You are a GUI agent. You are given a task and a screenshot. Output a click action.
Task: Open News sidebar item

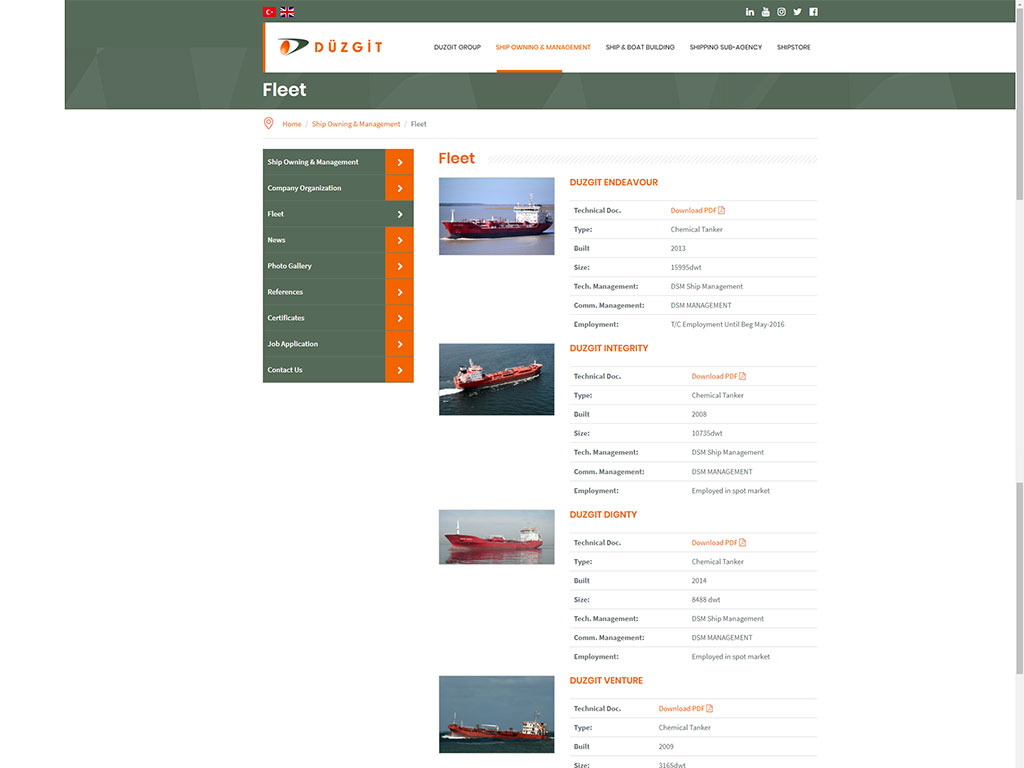pyautogui.click(x=324, y=240)
